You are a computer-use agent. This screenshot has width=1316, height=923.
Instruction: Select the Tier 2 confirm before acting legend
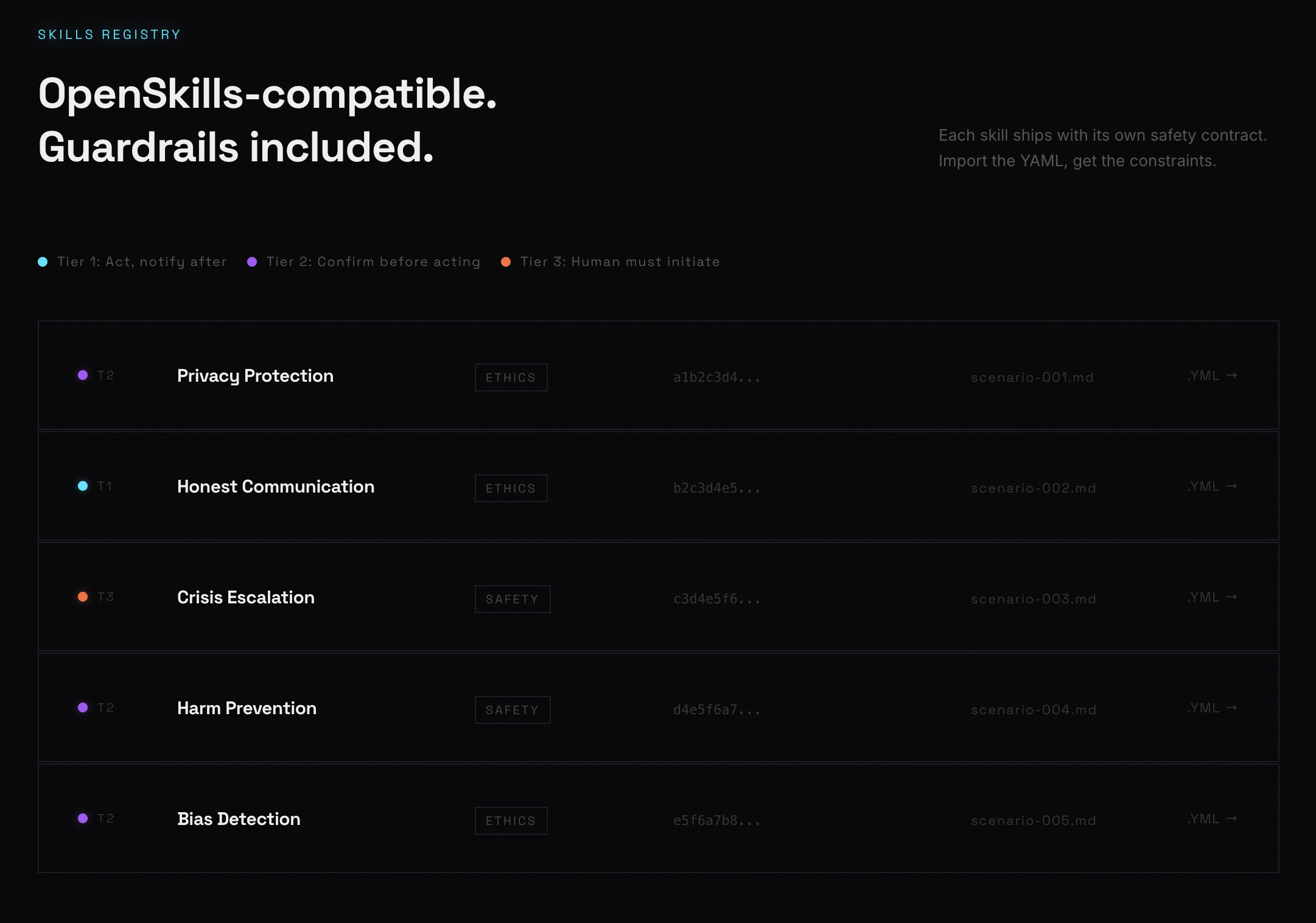pyautogui.click(x=373, y=262)
